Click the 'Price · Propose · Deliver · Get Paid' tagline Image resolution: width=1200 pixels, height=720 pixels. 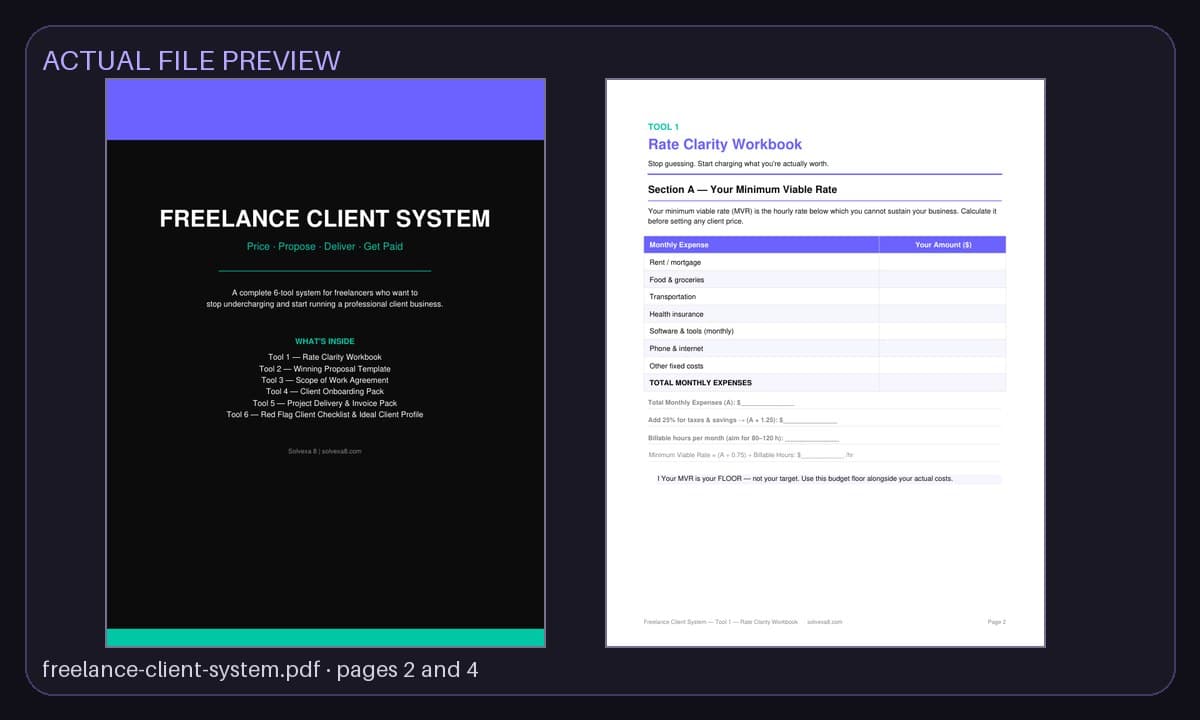point(325,246)
